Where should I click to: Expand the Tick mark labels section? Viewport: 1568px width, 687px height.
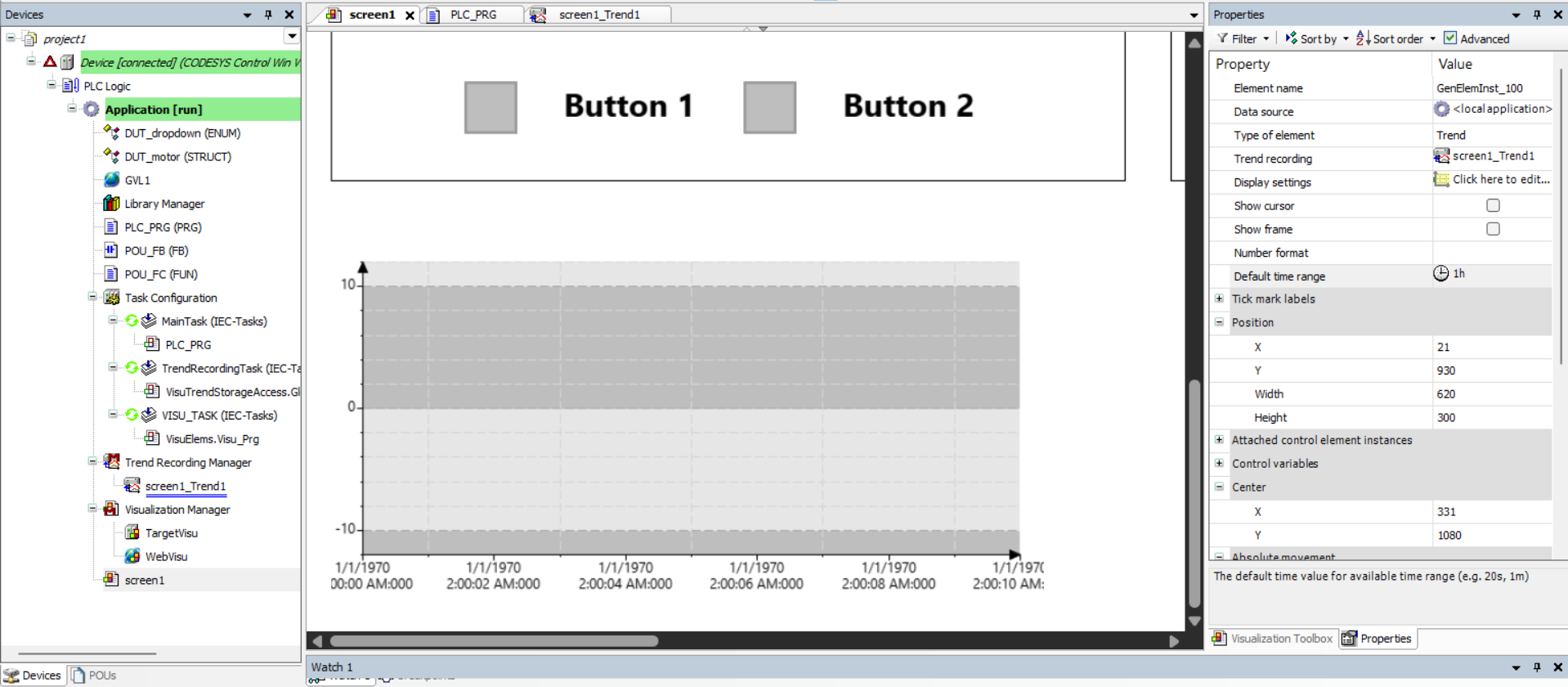coord(1219,299)
